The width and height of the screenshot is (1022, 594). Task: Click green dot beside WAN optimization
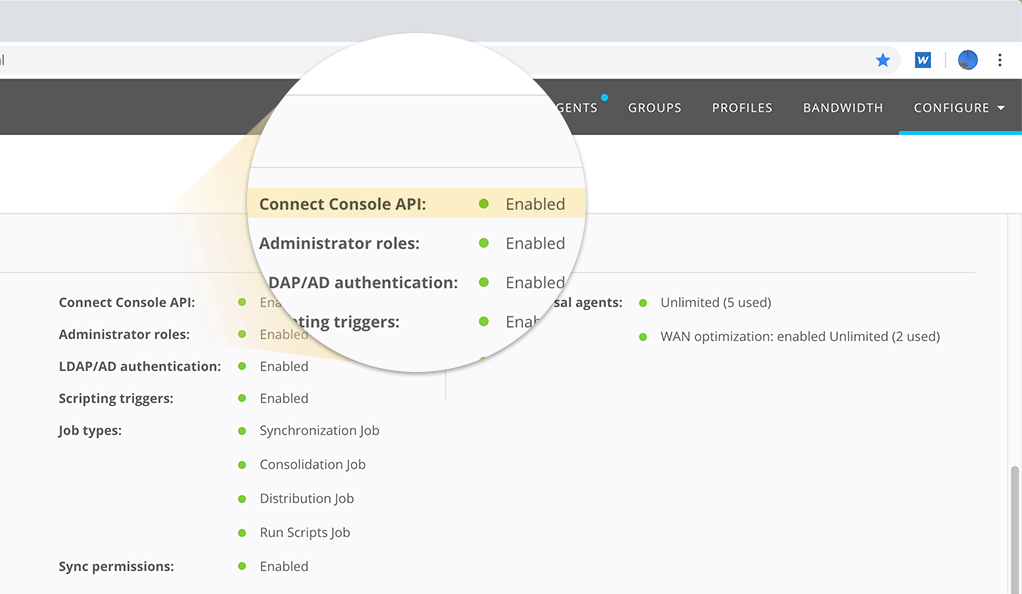643,337
